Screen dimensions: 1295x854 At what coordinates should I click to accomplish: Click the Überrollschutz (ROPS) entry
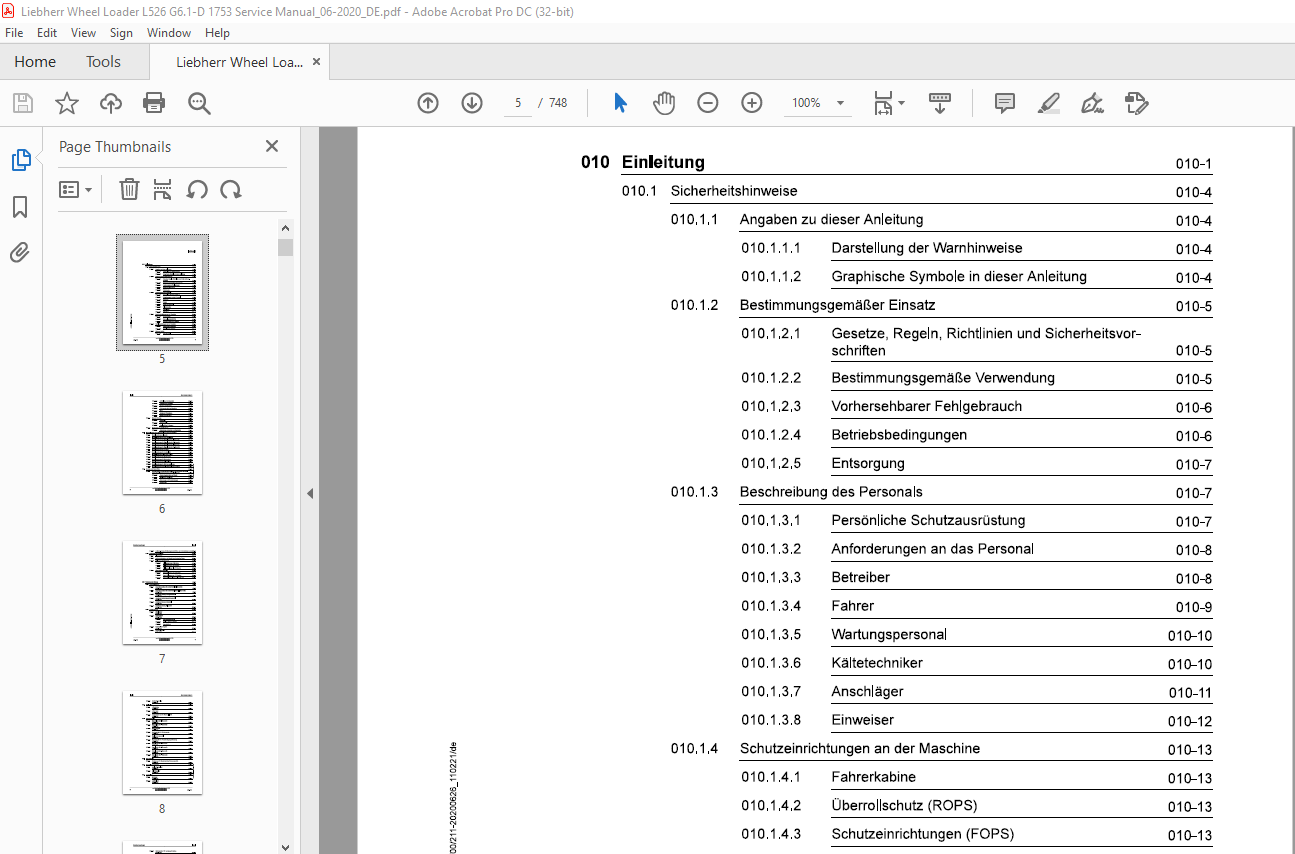click(904, 805)
